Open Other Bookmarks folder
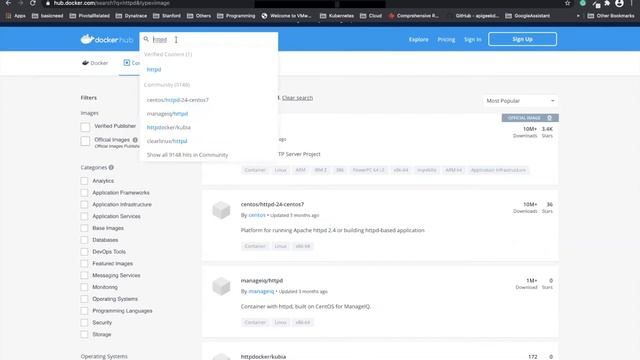 (611, 16)
